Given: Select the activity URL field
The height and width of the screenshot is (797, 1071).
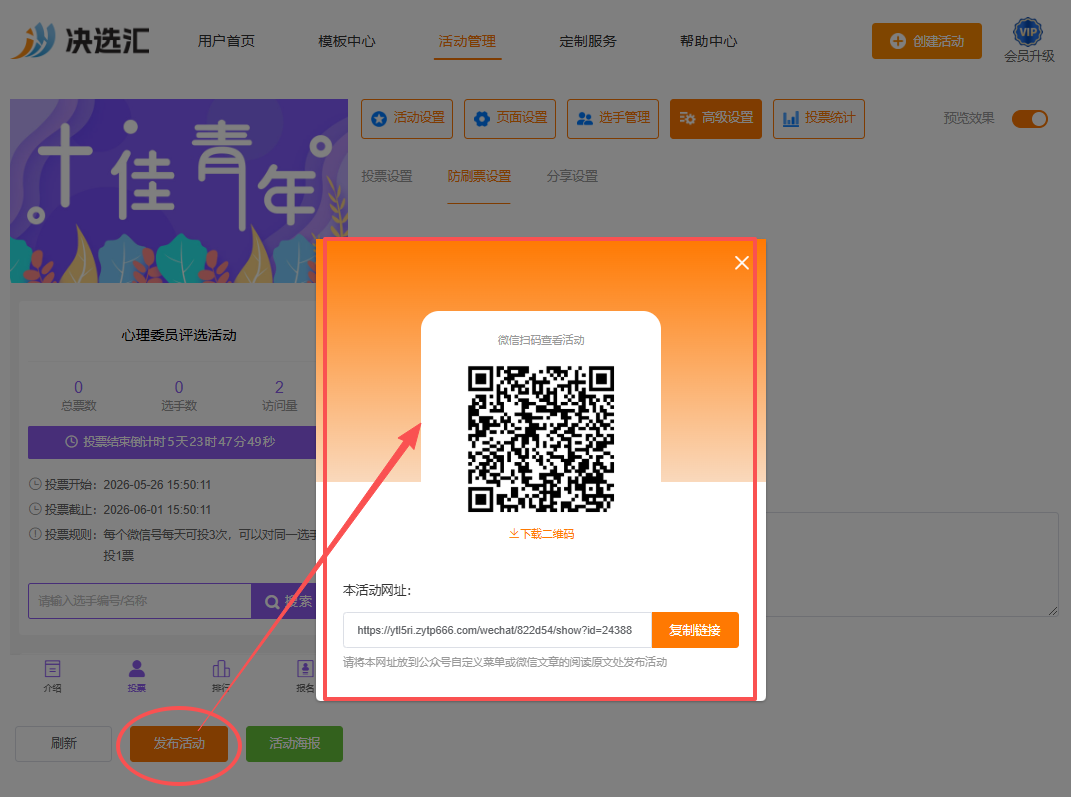Looking at the screenshot, I should [x=497, y=630].
